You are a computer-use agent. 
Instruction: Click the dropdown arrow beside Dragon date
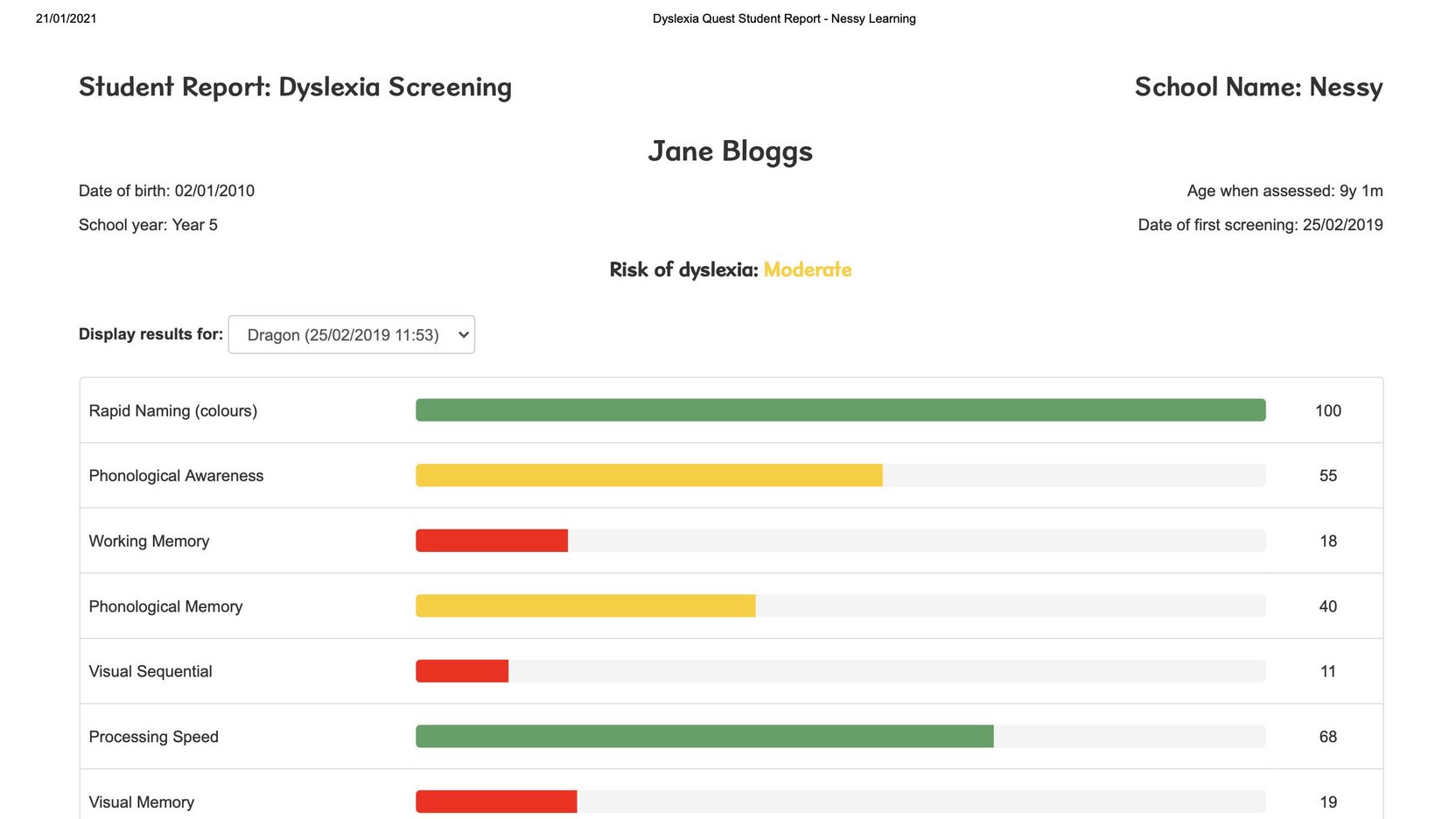click(x=464, y=335)
